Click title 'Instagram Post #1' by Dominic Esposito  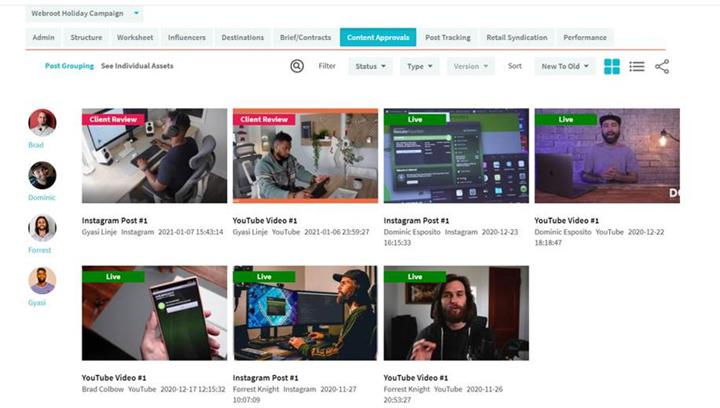coord(416,220)
